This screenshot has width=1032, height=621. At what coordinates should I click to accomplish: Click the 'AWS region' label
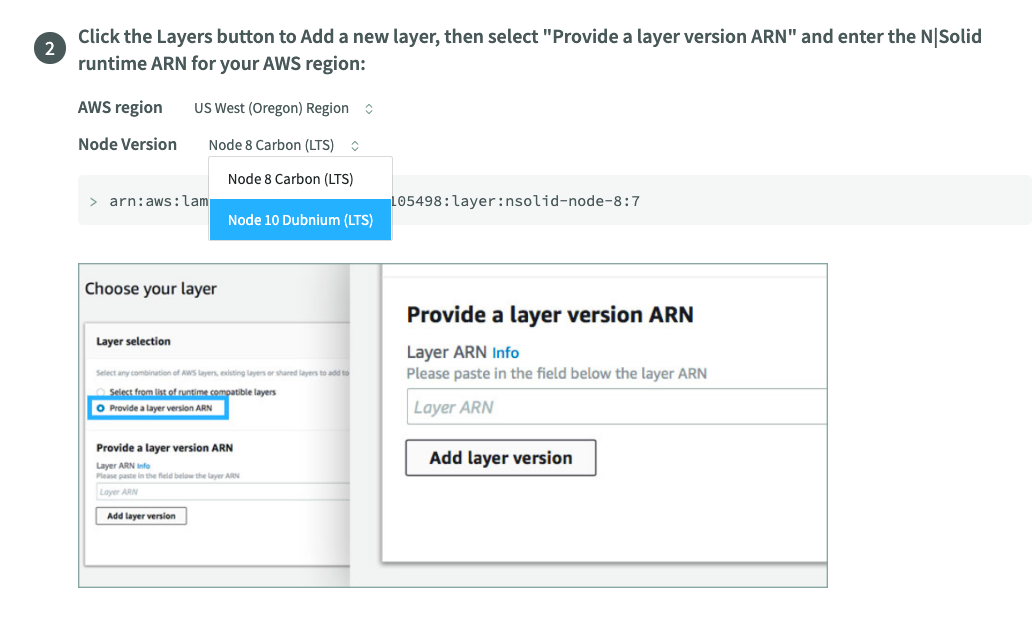coord(120,107)
